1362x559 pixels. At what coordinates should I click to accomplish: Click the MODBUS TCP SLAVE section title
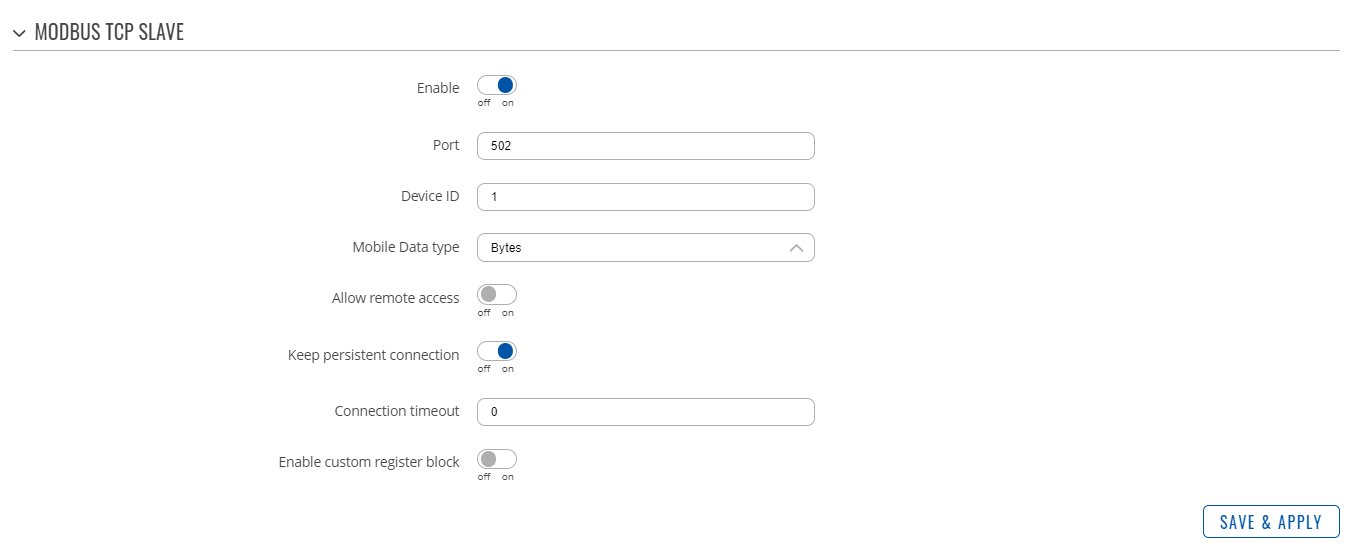(109, 32)
